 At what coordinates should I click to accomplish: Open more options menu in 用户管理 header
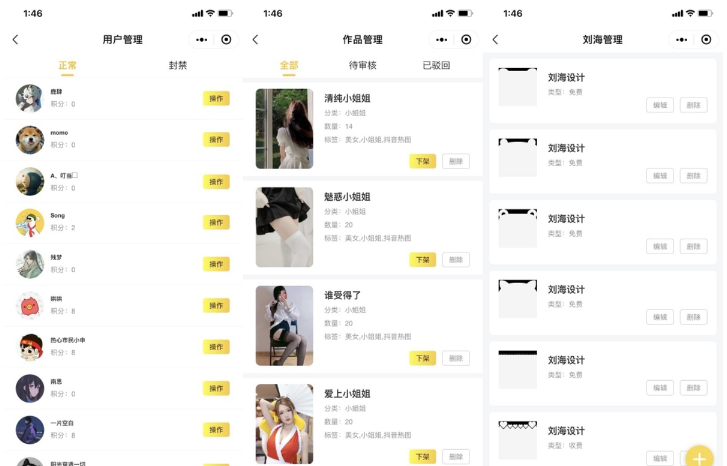pos(202,40)
